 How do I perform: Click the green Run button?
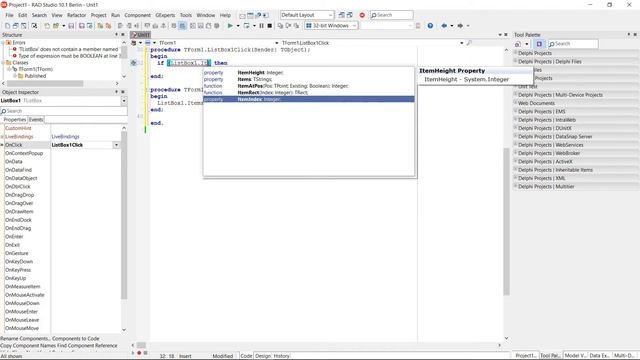[x=230, y=26]
